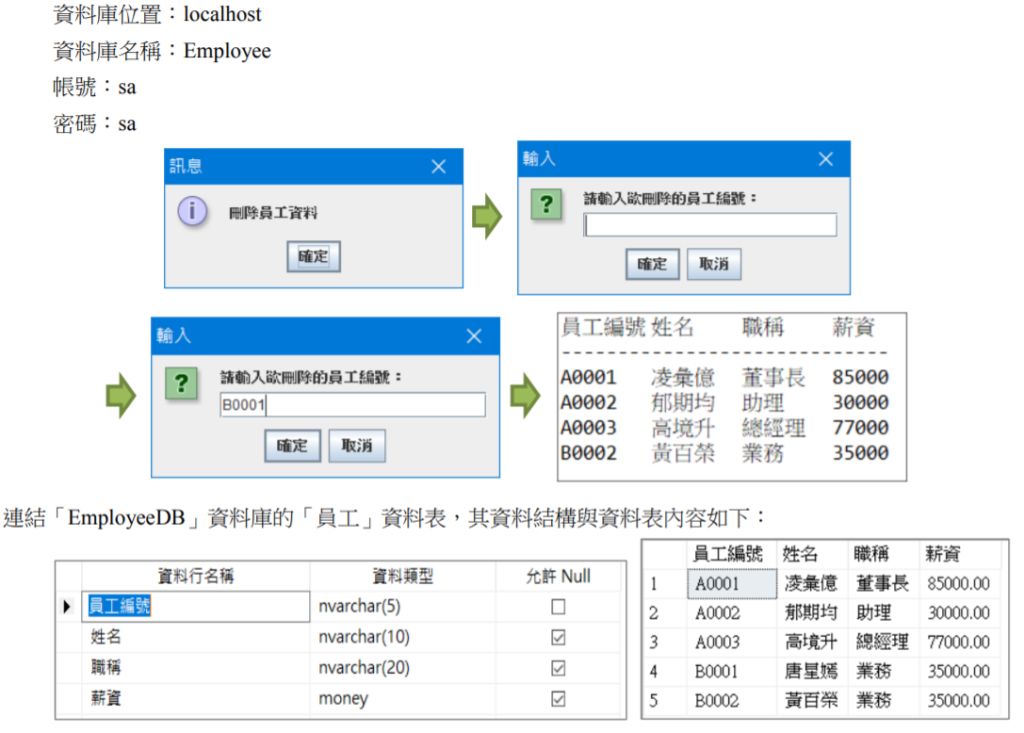
Task: Click the question mark icon beside the B0001 input
Action: point(181,384)
